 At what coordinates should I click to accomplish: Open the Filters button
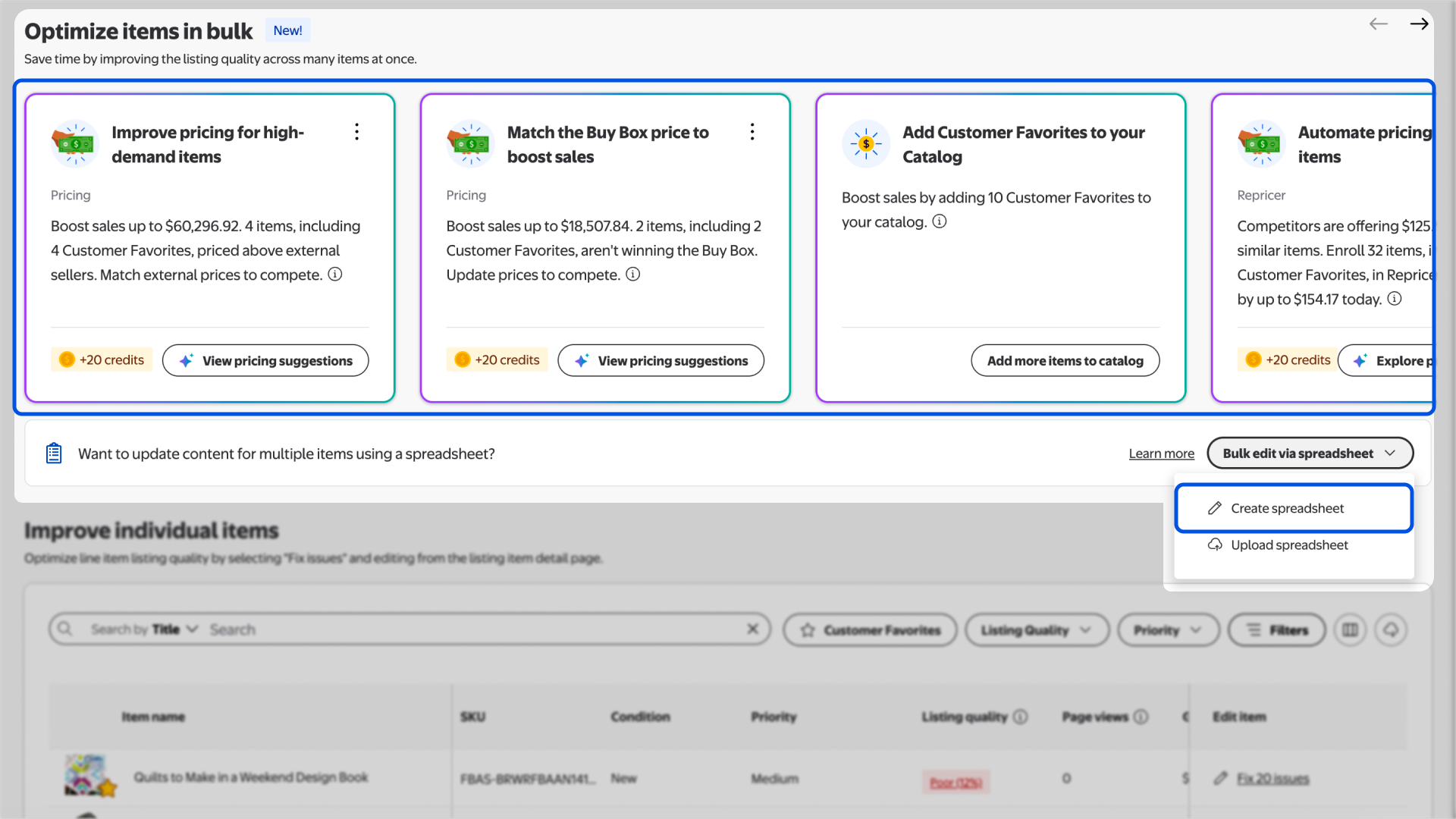coord(1277,629)
